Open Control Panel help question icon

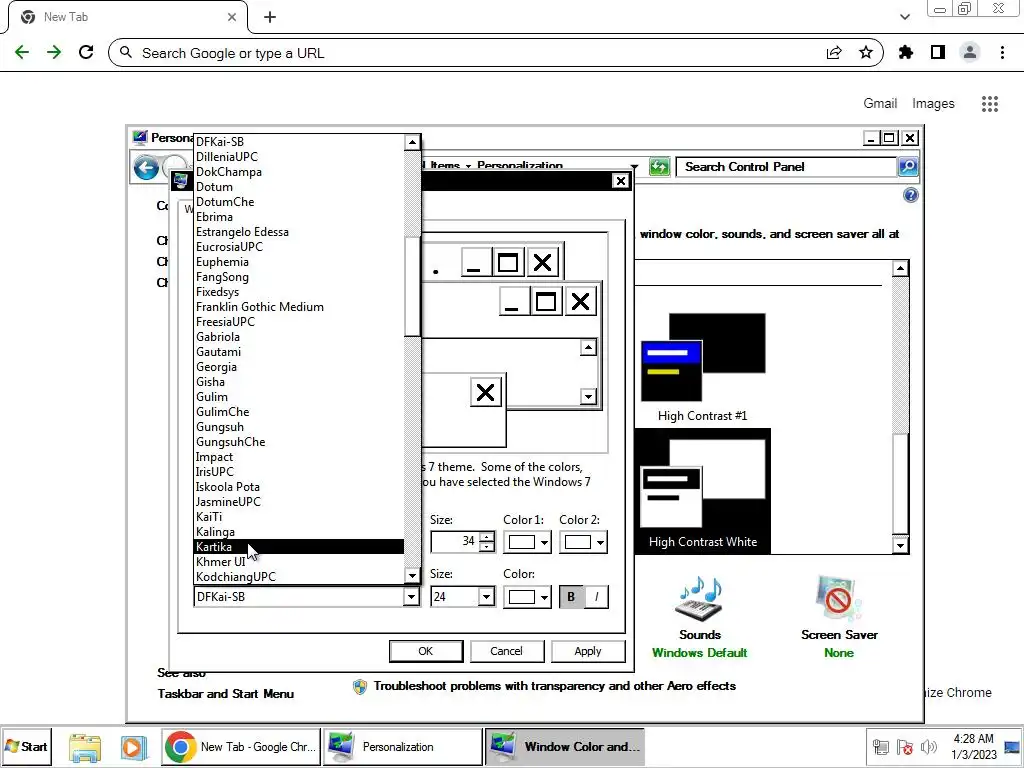click(910, 195)
